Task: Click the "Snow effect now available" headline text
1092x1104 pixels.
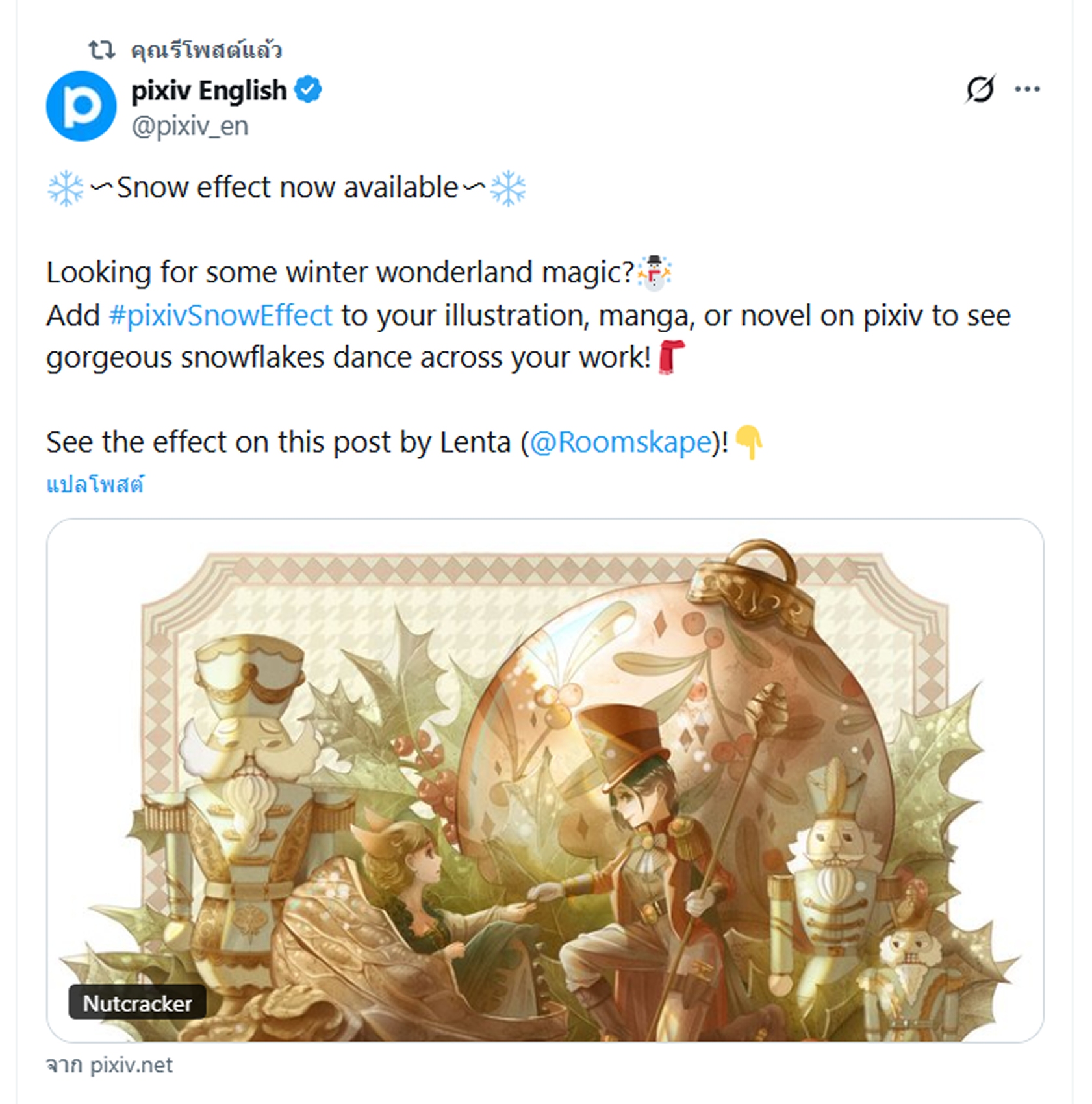Action: pos(287,188)
